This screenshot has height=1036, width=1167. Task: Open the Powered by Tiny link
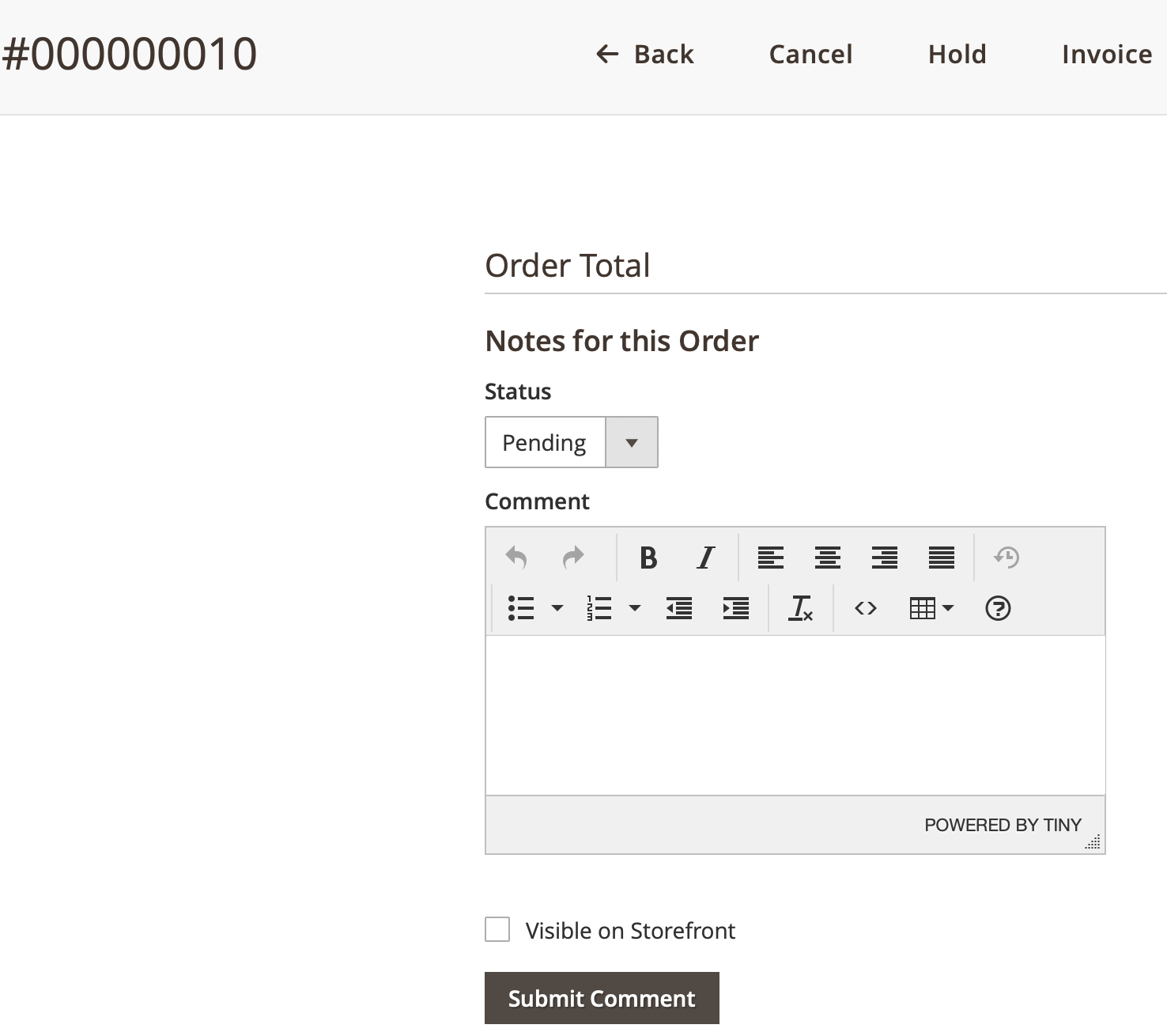tap(1003, 825)
